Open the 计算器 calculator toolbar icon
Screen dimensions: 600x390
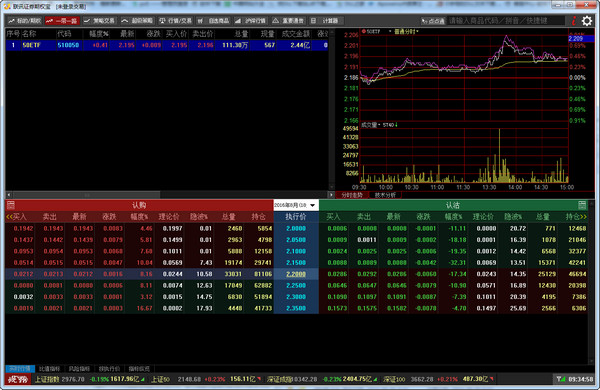(x=326, y=21)
